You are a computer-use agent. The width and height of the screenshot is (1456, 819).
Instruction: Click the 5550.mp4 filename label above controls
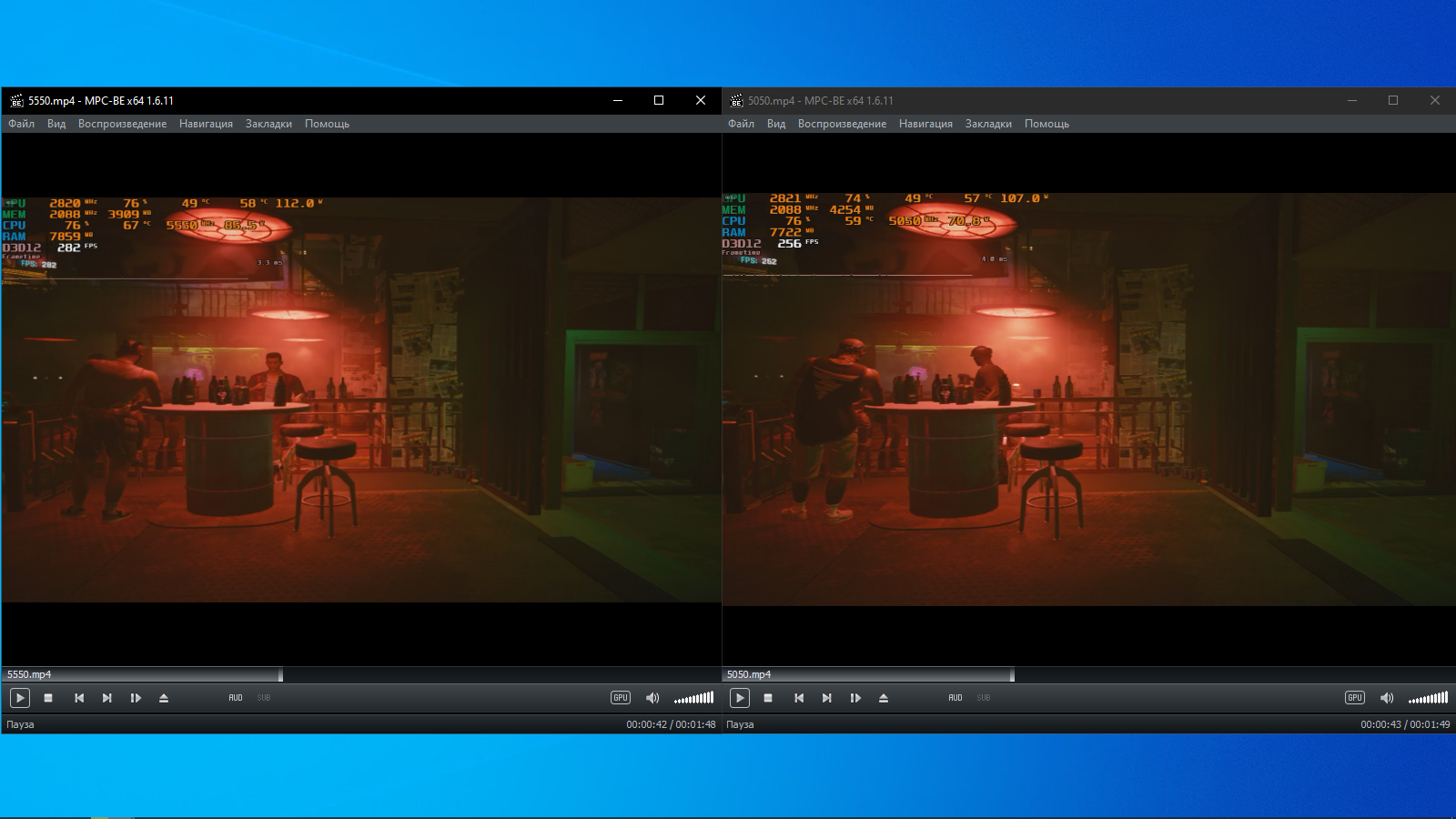[29, 674]
